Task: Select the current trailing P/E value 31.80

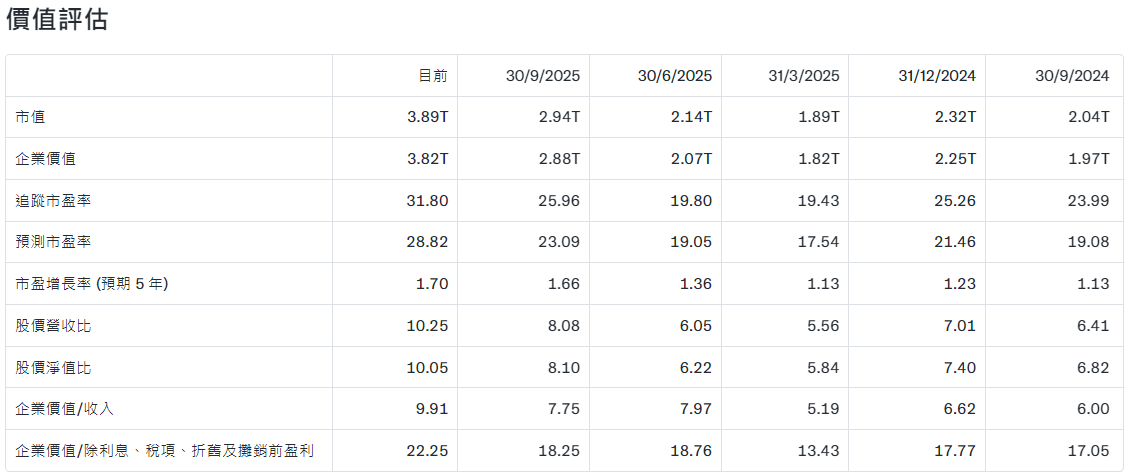Action: click(428, 201)
